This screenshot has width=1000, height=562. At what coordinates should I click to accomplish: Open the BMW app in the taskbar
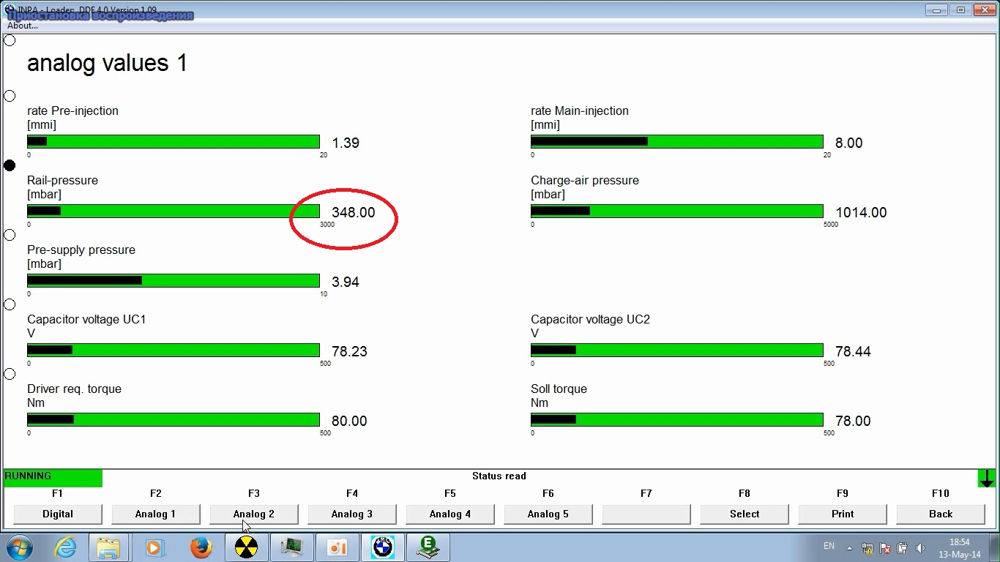[382, 547]
